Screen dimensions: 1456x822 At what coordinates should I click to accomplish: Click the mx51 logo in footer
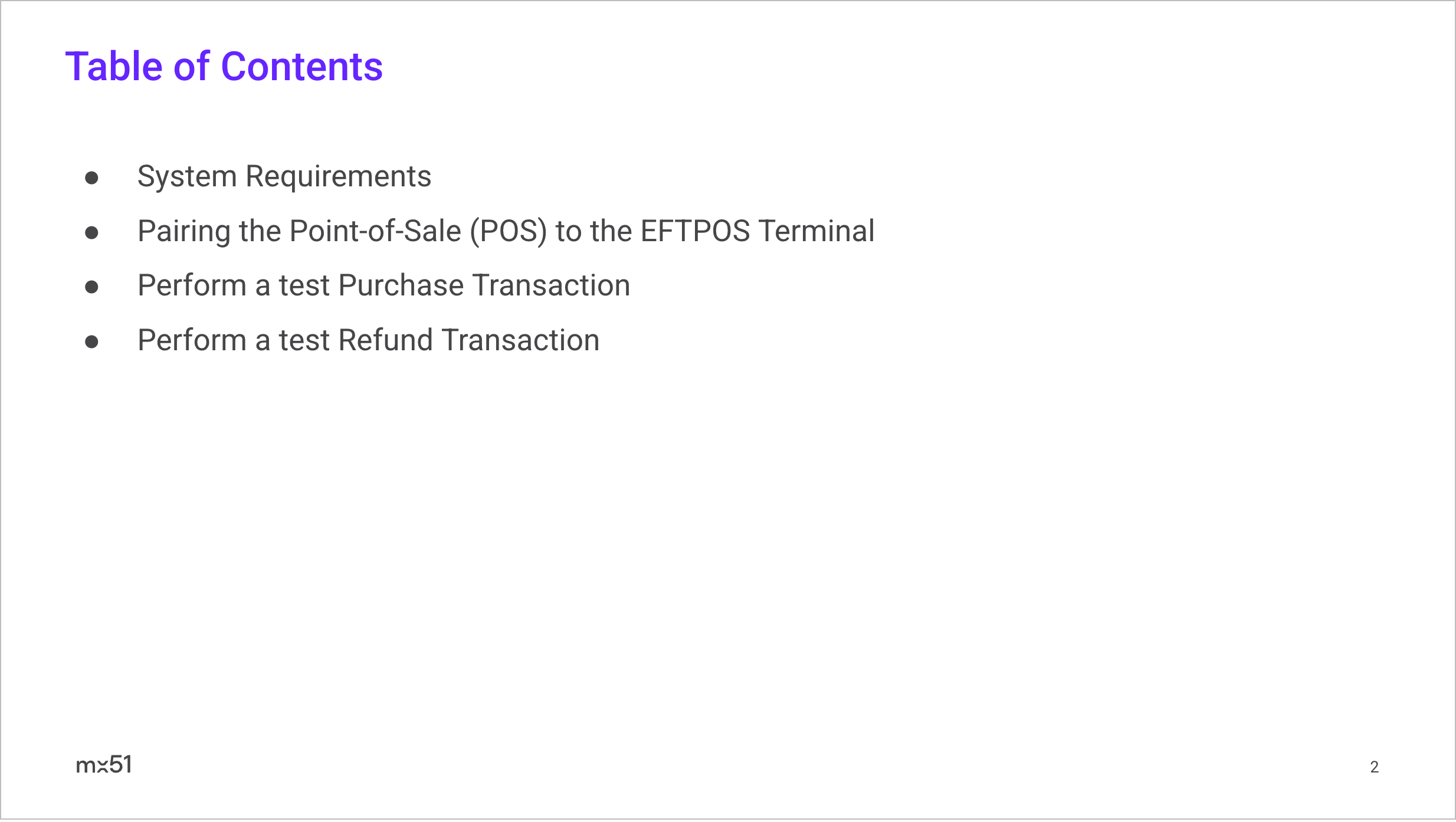coord(104,765)
